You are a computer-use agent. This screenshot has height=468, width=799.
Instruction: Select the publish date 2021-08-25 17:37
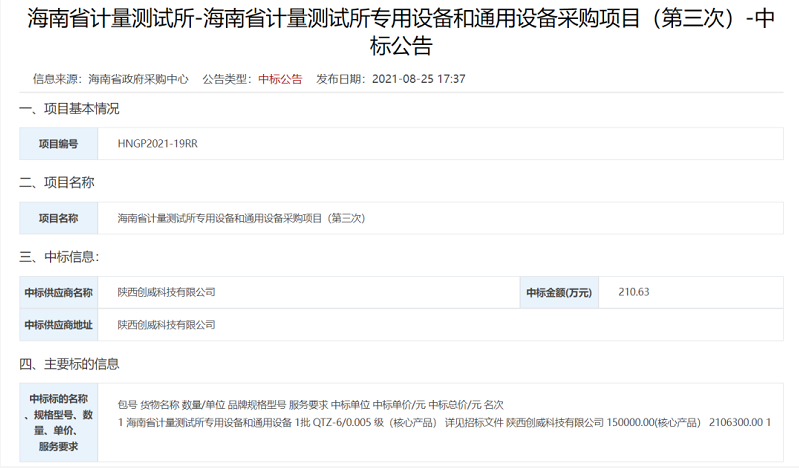tap(418, 79)
